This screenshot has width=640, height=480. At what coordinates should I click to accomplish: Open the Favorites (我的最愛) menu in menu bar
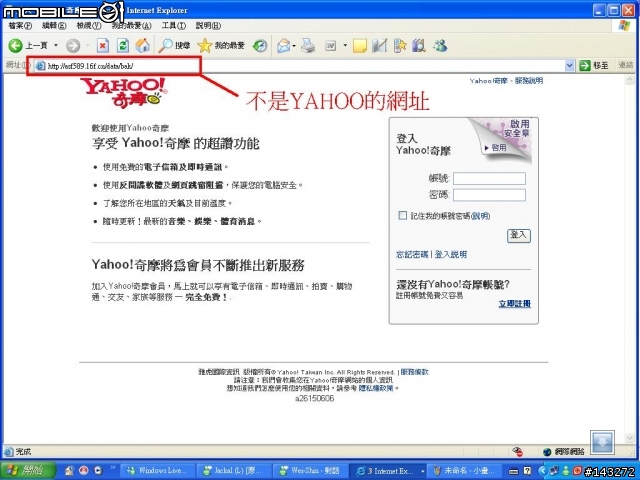pos(131,25)
